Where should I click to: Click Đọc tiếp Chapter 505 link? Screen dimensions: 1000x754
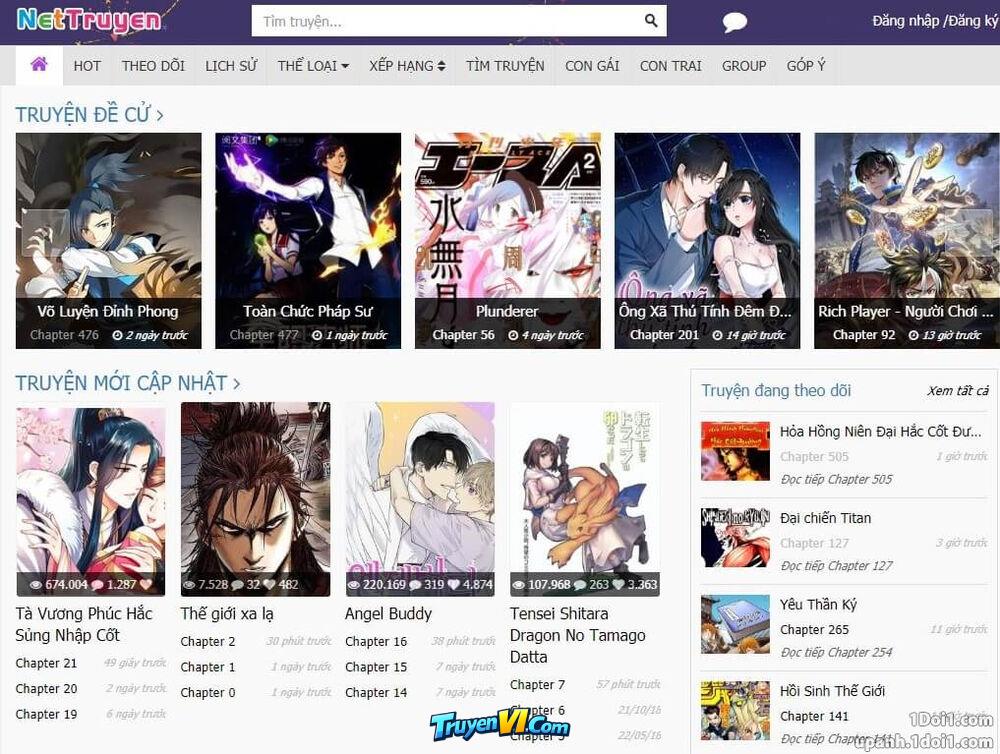pos(836,479)
